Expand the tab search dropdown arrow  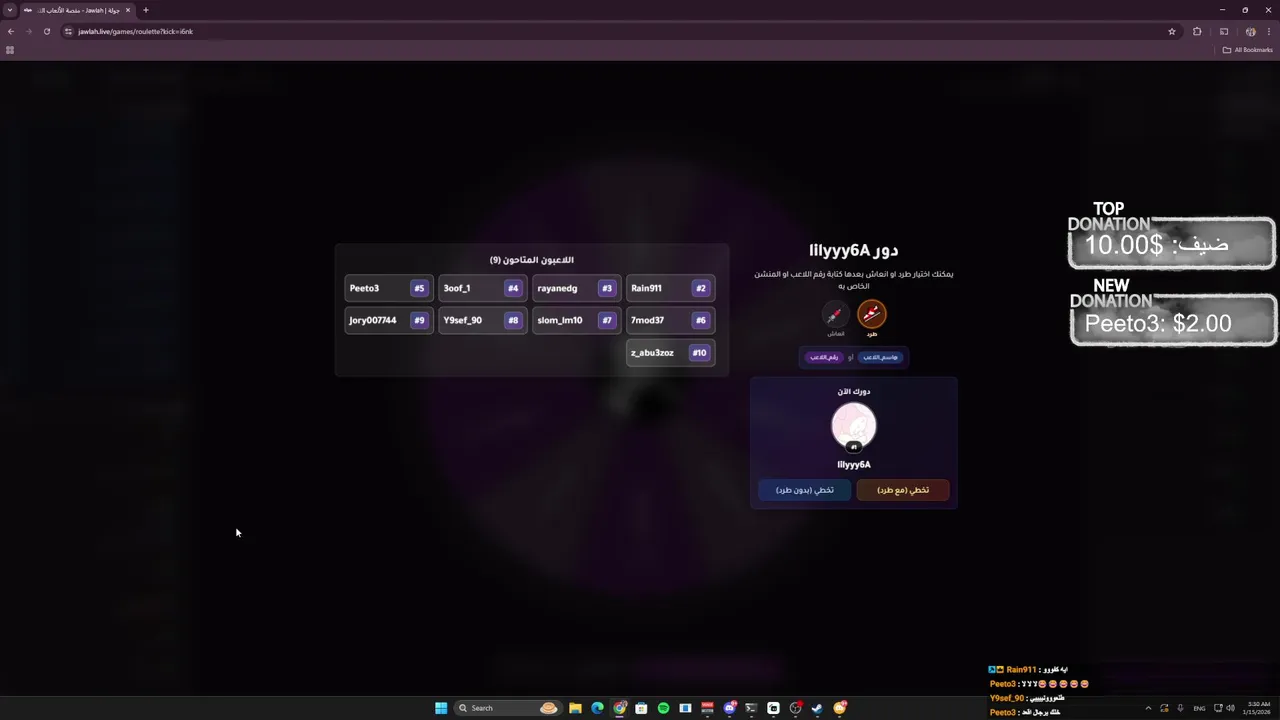[10, 10]
